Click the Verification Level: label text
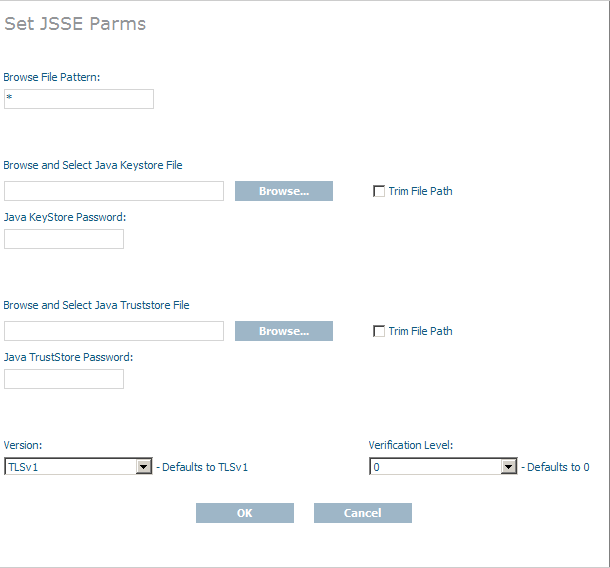This screenshot has height=568, width=610. click(409, 445)
